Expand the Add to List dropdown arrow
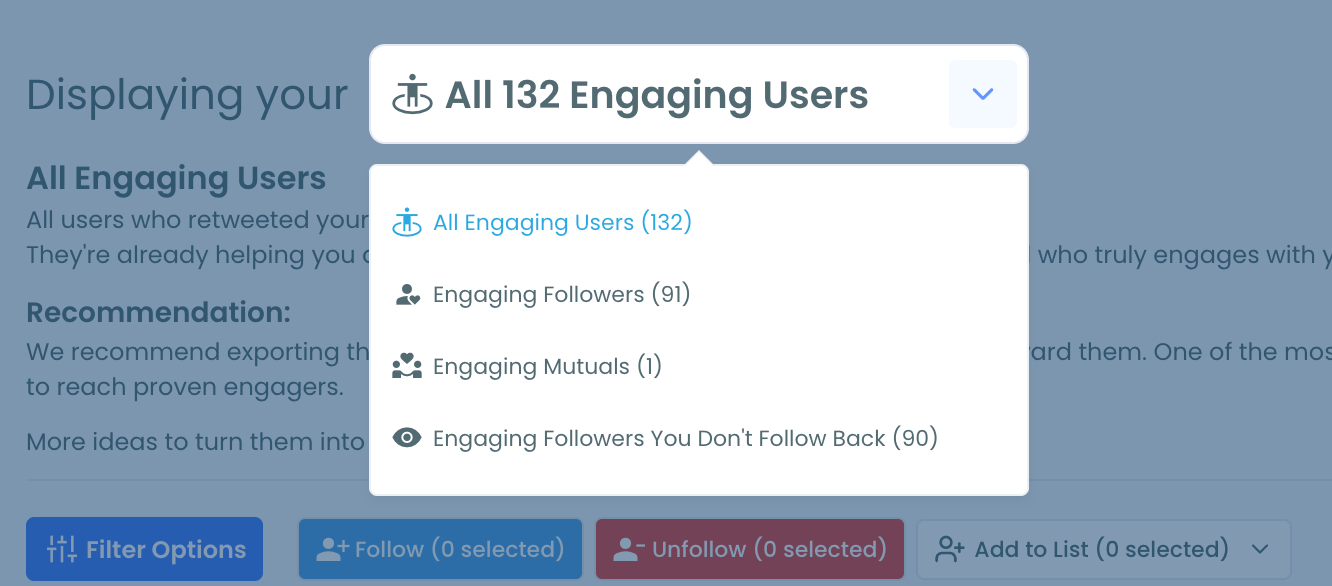Viewport: 1332px width, 586px height. tap(1260, 549)
